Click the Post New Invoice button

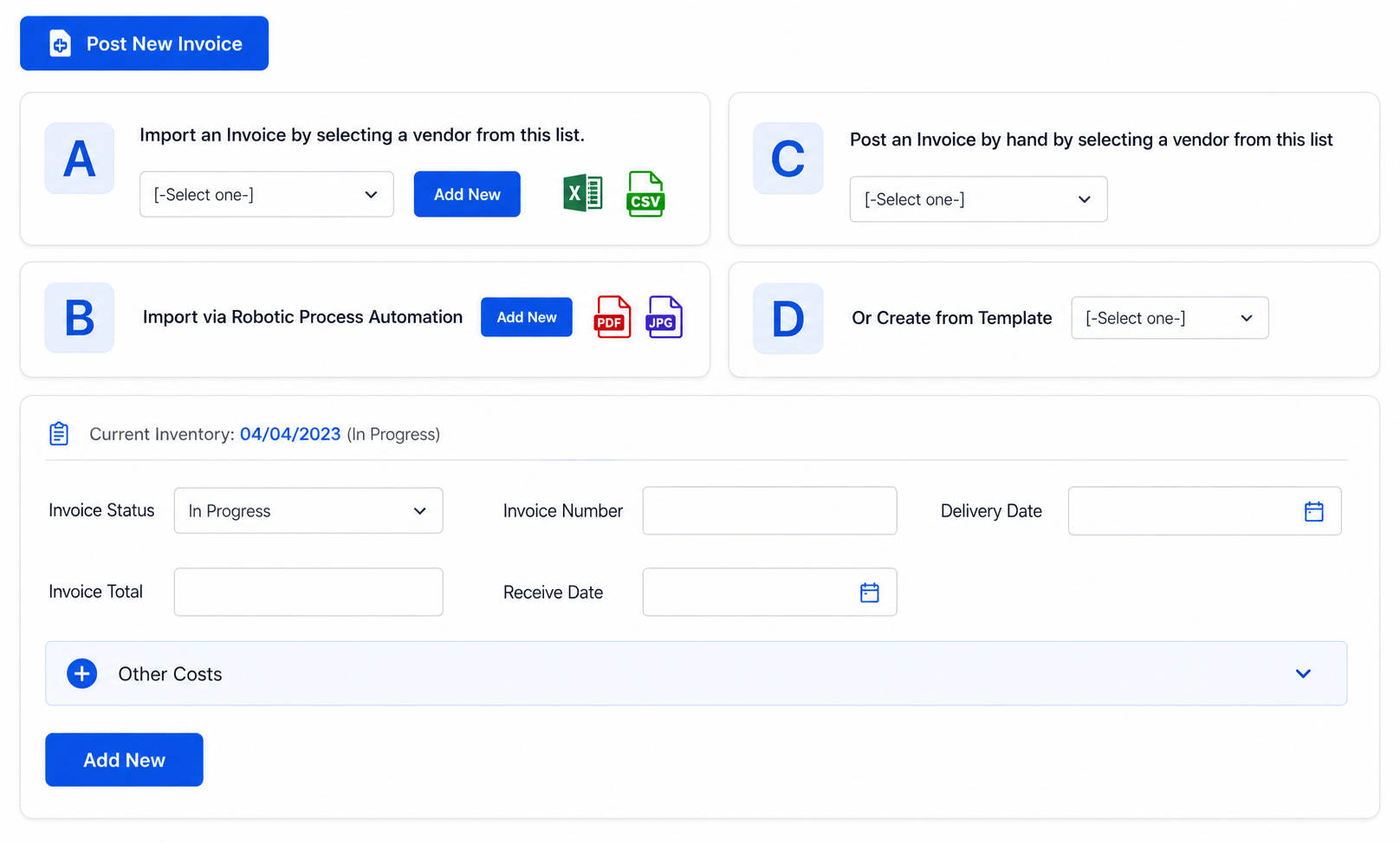pos(145,43)
